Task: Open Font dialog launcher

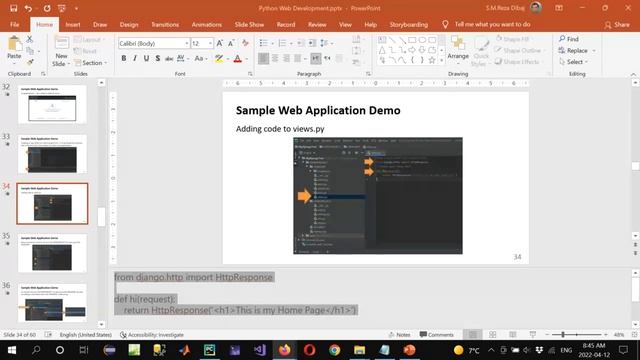Action: [x=250, y=74]
